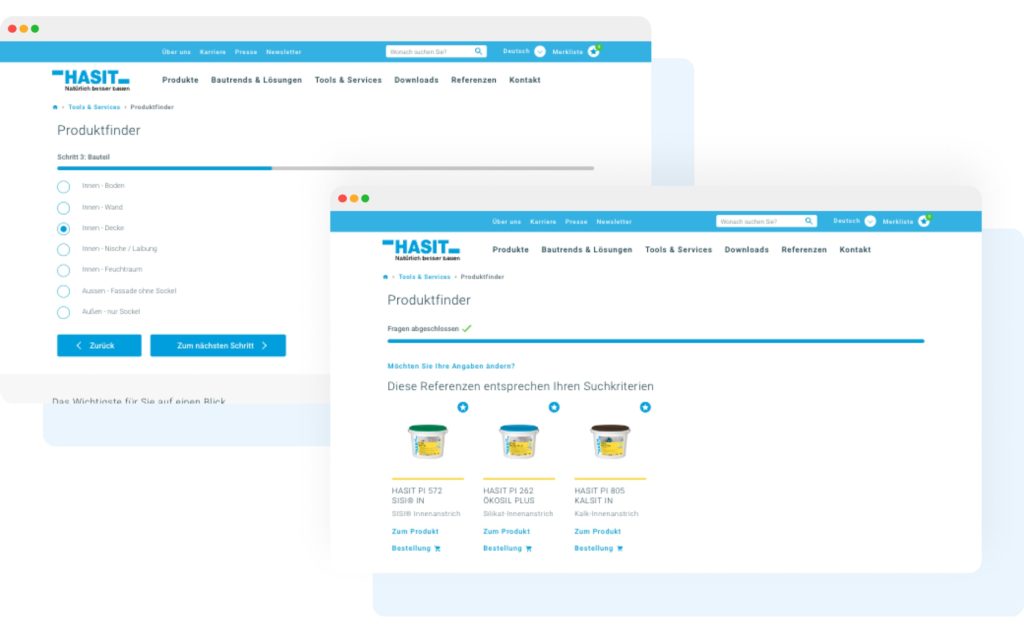Open "Zum Produkt" for HASIT PI 805

click(x=598, y=532)
